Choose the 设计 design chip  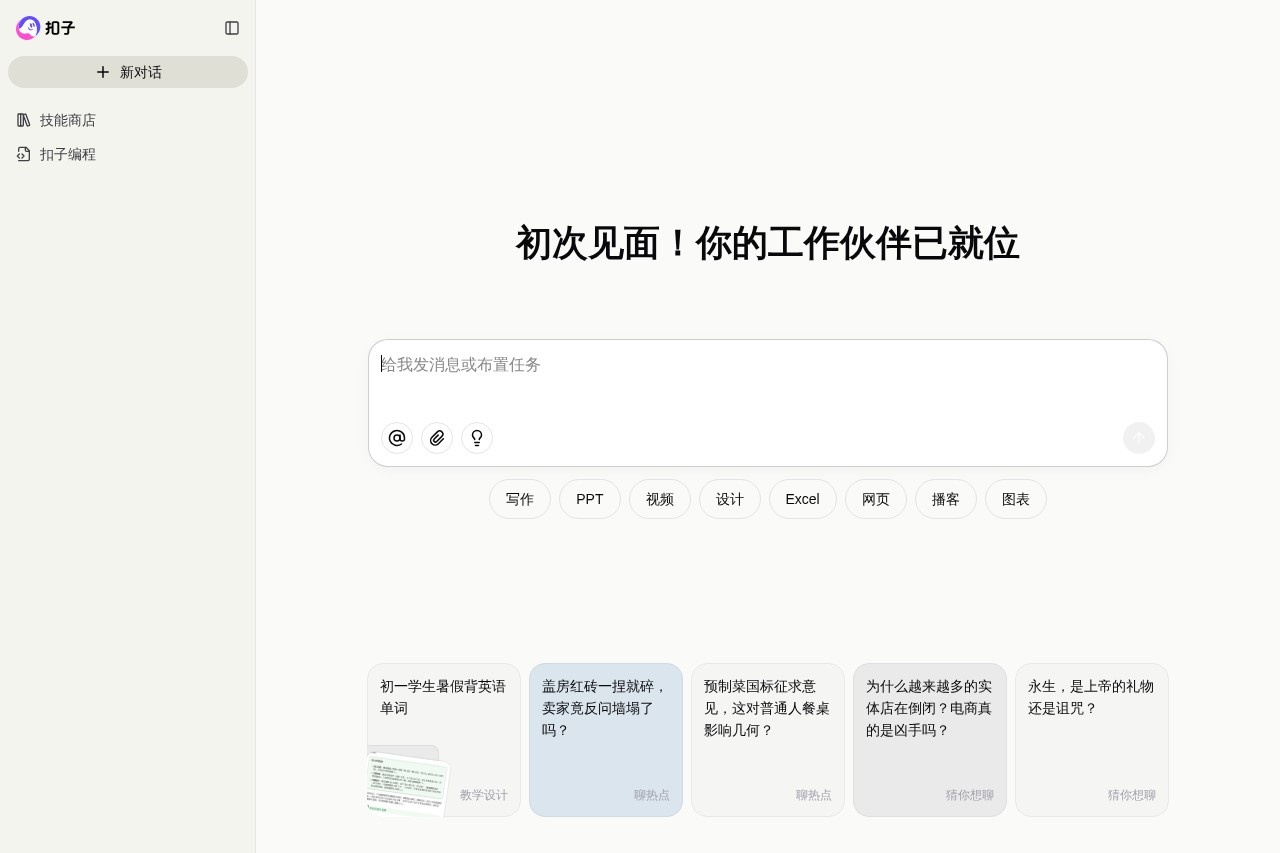pyautogui.click(x=730, y=499)
